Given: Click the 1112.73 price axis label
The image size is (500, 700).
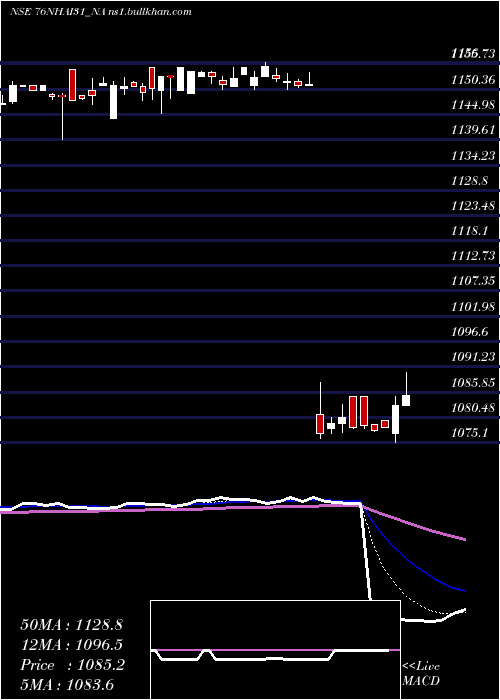Looking at the screenshot, I should pyautogui.click(x=473, y=255).
